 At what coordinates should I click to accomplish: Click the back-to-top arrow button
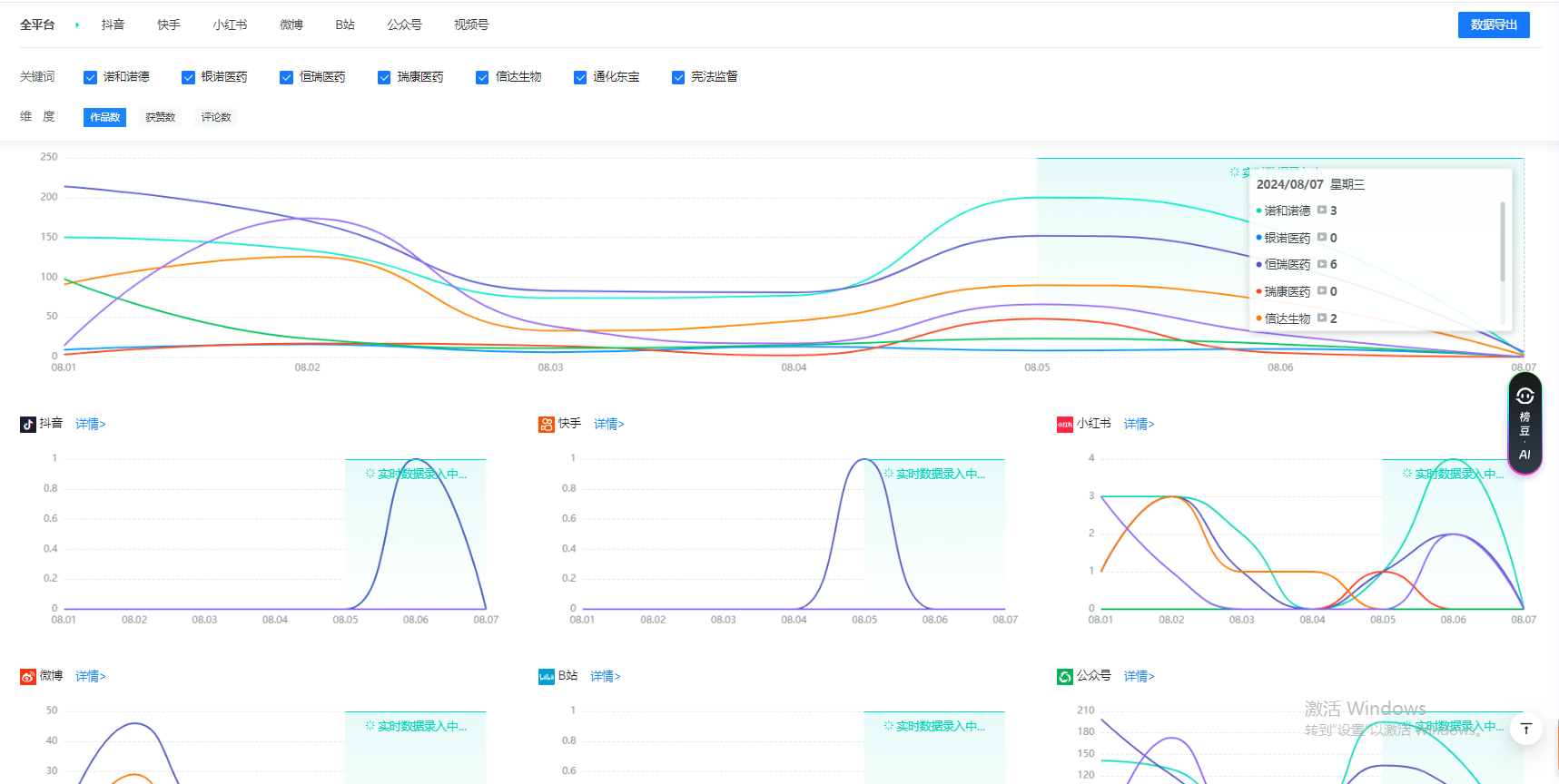[1526, 729]
